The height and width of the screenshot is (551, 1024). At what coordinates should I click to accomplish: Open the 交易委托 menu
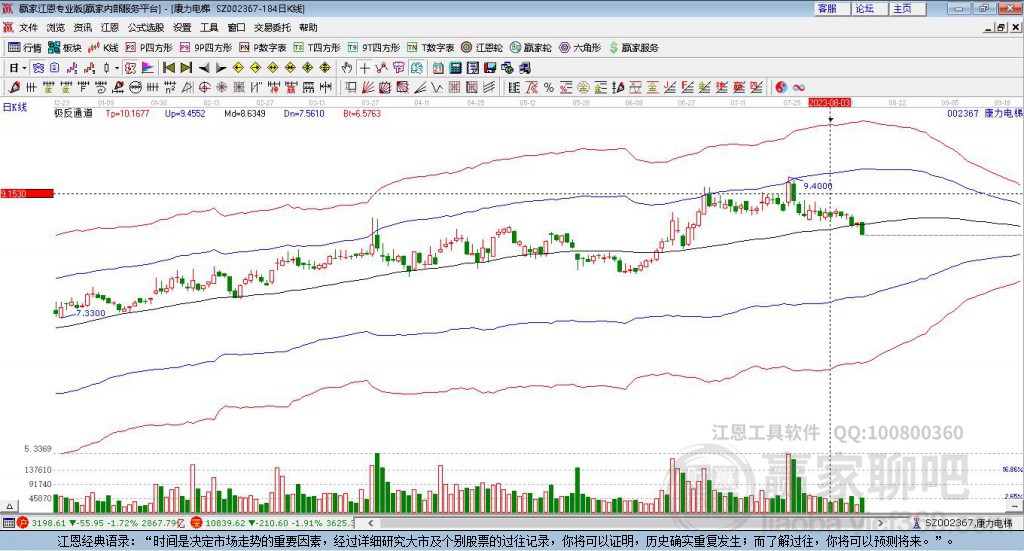(x=272, y=27)
